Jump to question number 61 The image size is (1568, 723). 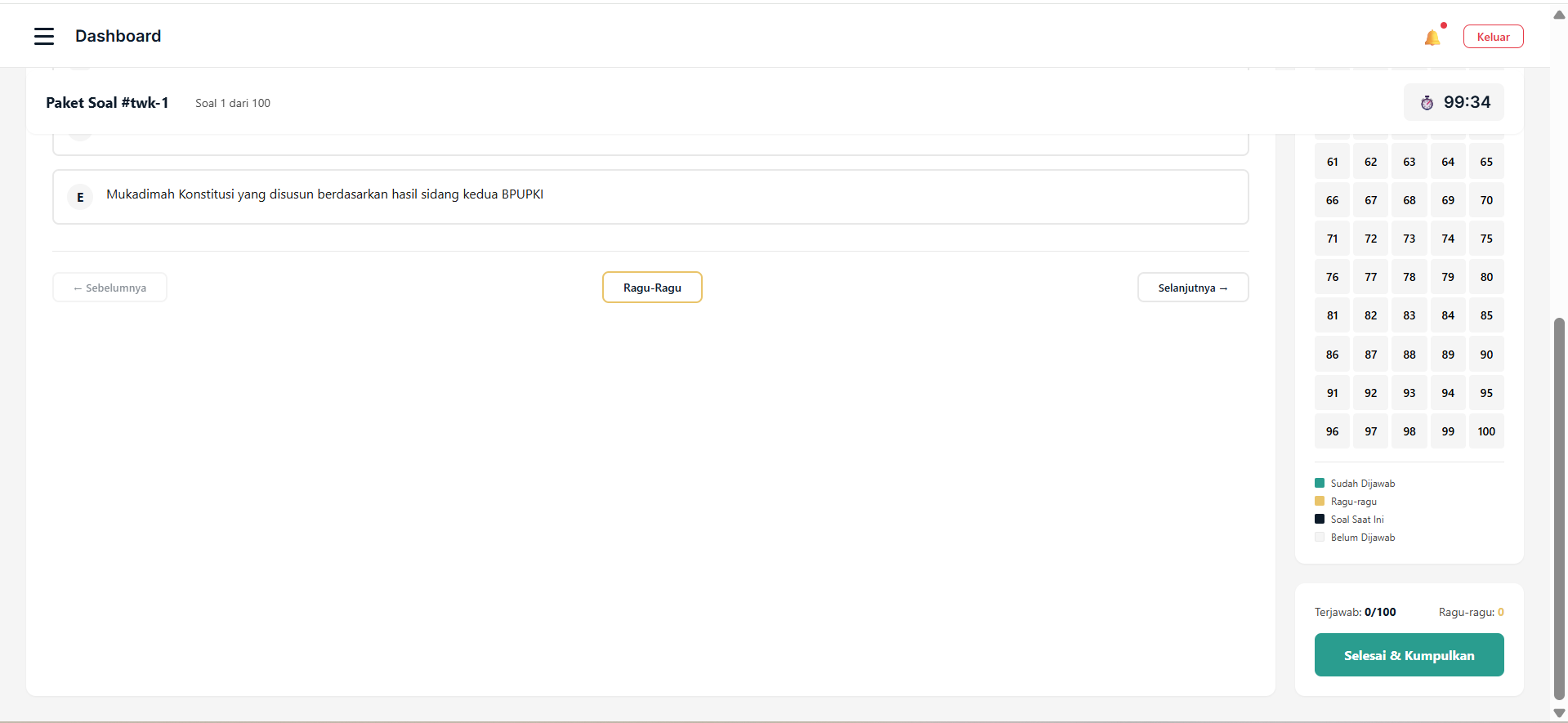click(x=1332, y=162)
